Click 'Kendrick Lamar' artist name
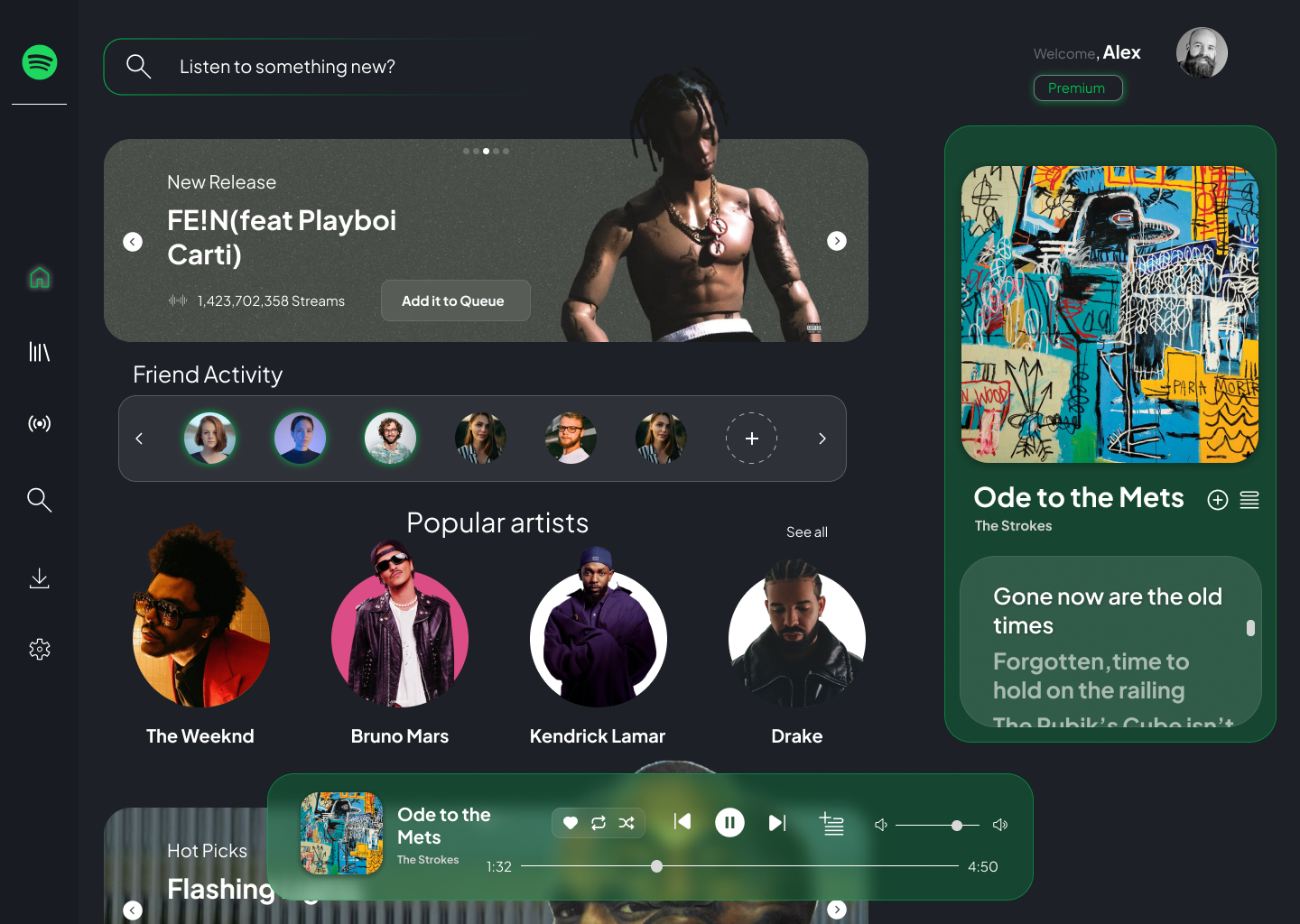This screenshot has width=1300, height=924. tap(598, 736)
